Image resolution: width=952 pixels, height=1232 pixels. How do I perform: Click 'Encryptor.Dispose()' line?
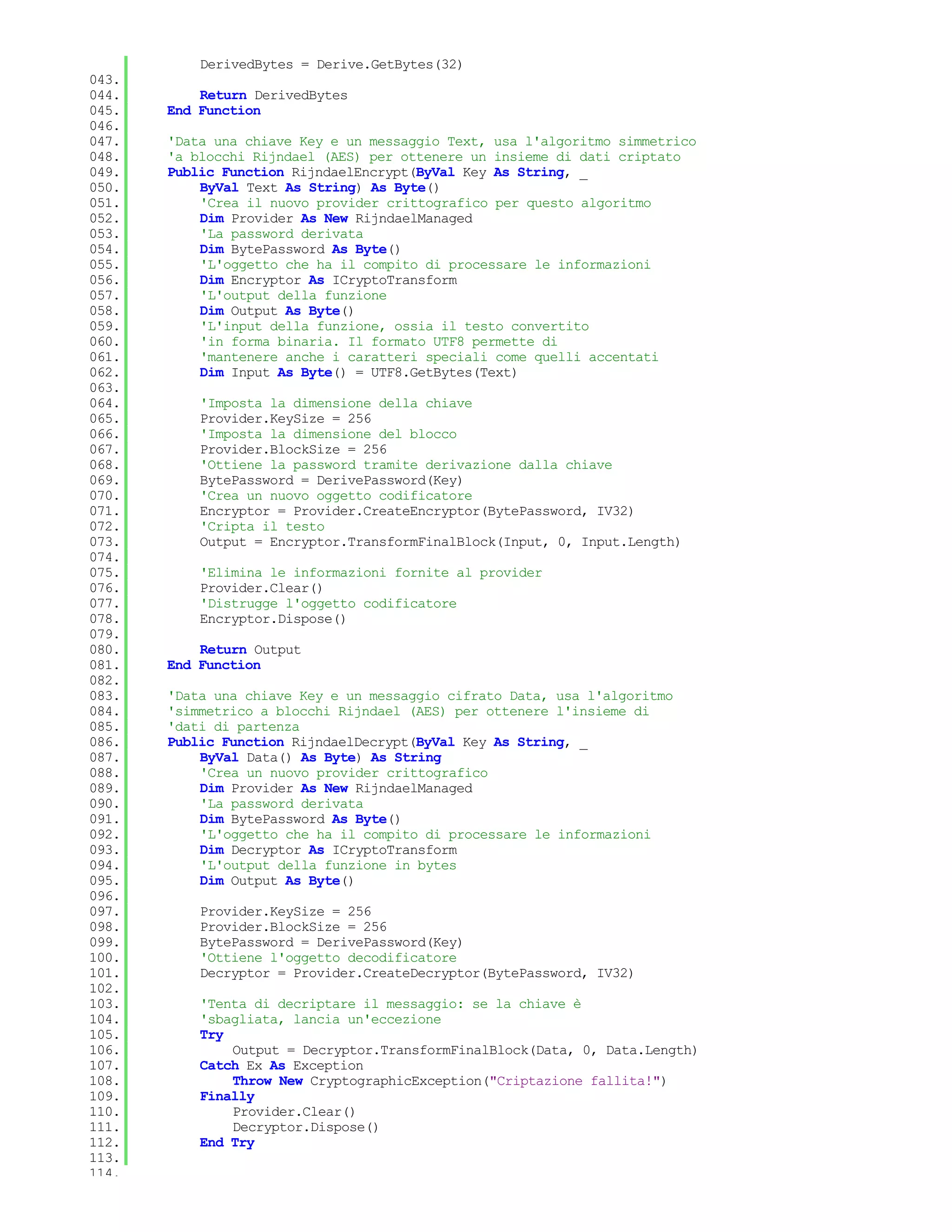pyautogui.click(x=273, y=619)
